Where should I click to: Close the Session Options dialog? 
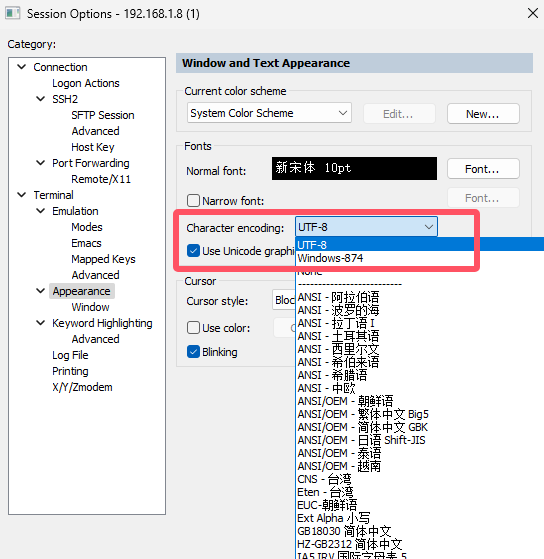533,14
